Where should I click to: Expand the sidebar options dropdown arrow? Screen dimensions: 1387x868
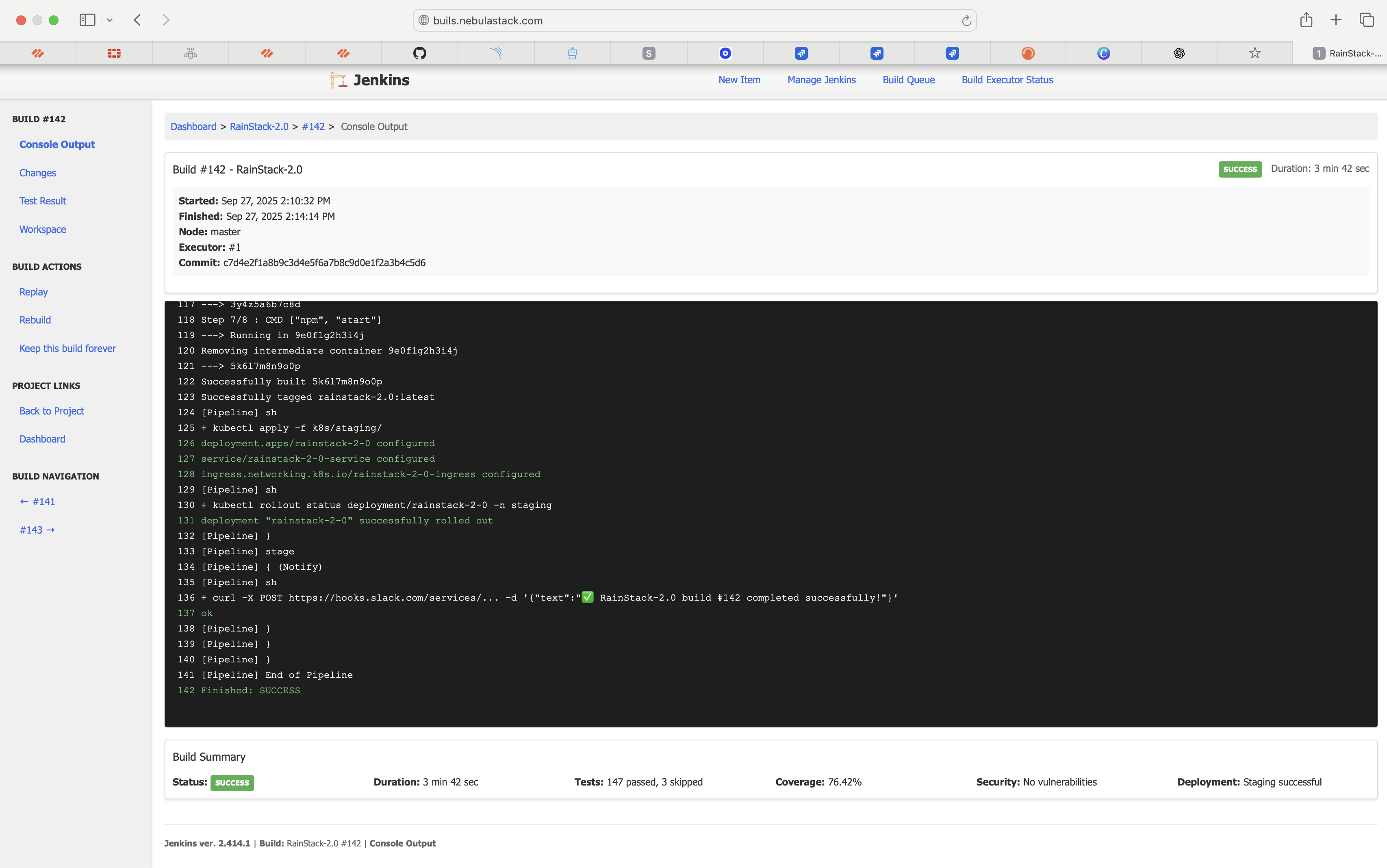pyautogui.click(x=110, y=20)
